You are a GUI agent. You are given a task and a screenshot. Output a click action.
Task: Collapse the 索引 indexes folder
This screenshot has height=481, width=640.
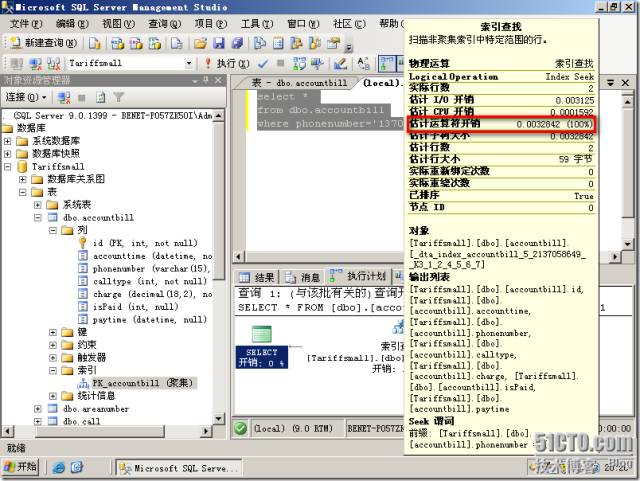(53, 370)
